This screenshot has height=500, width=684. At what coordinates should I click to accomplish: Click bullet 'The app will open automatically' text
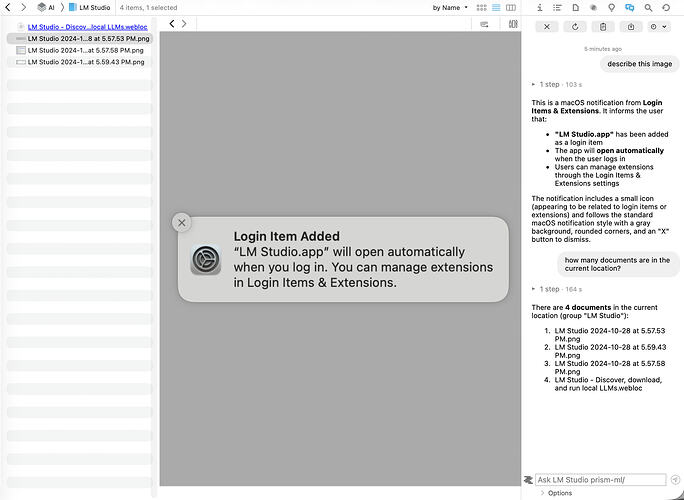pyautogui.click(x=609, y=154)
